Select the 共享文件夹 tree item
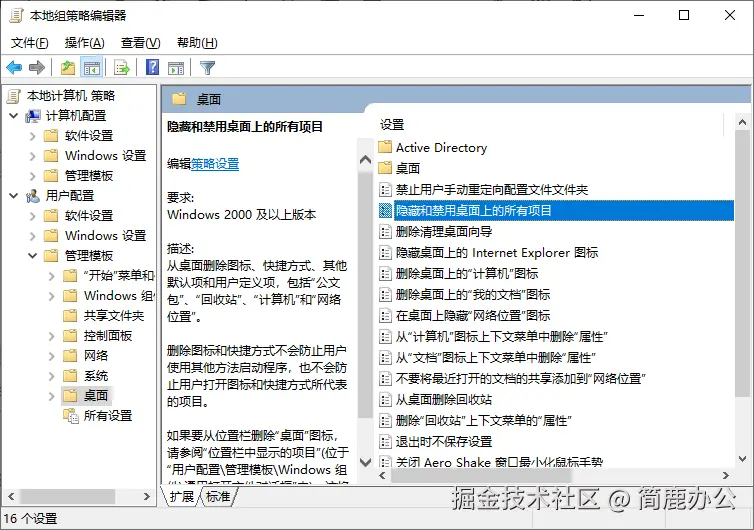 coord(114,316)
